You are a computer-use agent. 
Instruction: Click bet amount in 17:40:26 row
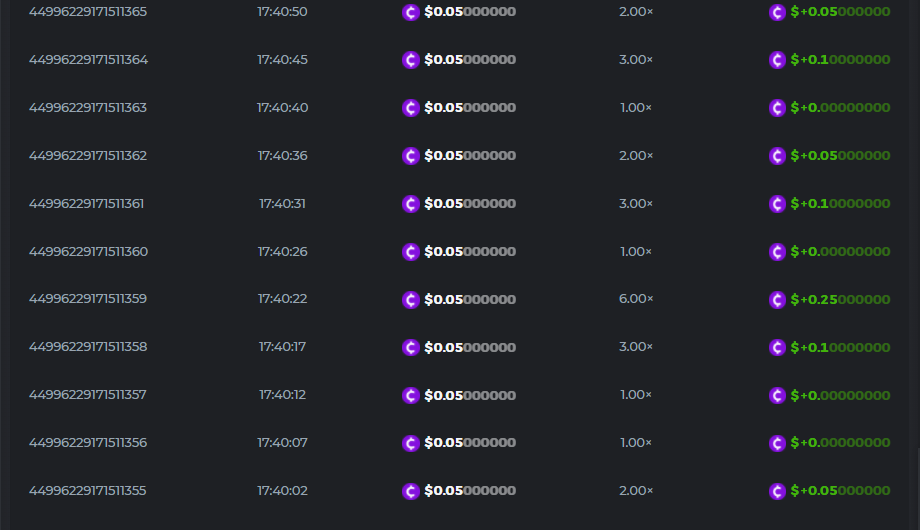coord(469,252)
